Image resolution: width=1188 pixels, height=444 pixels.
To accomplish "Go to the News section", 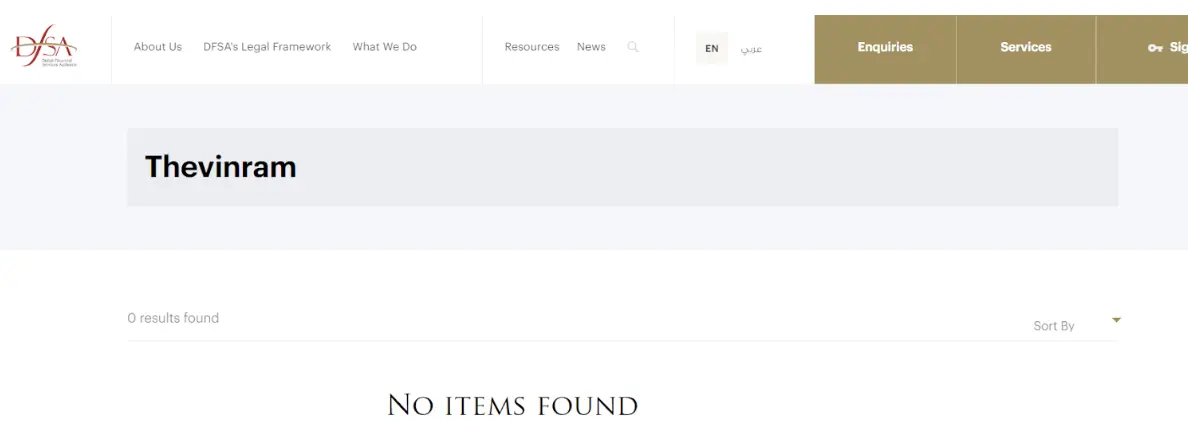I will coord(591,47).
